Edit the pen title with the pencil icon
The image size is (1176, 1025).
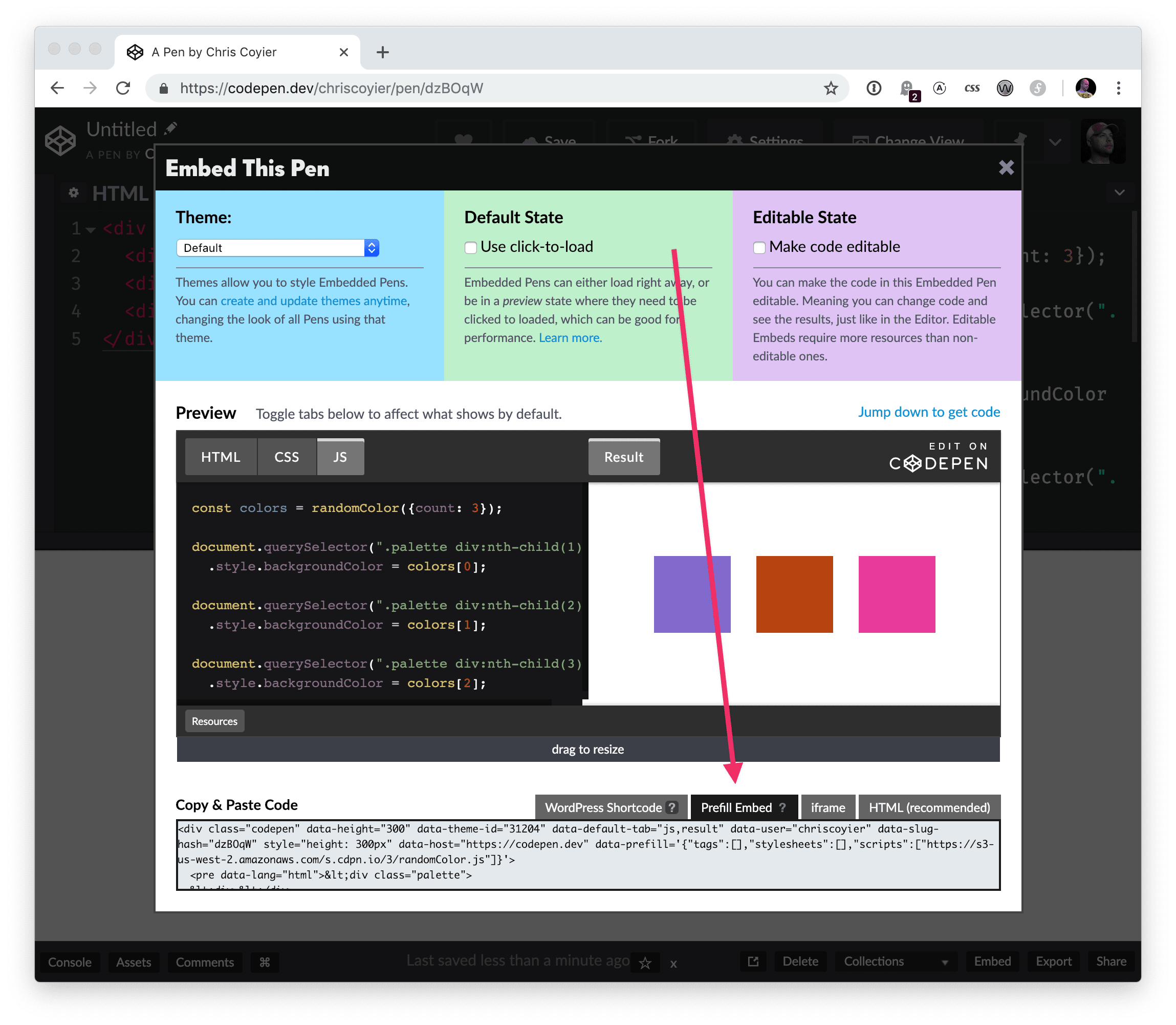[170, 128]
